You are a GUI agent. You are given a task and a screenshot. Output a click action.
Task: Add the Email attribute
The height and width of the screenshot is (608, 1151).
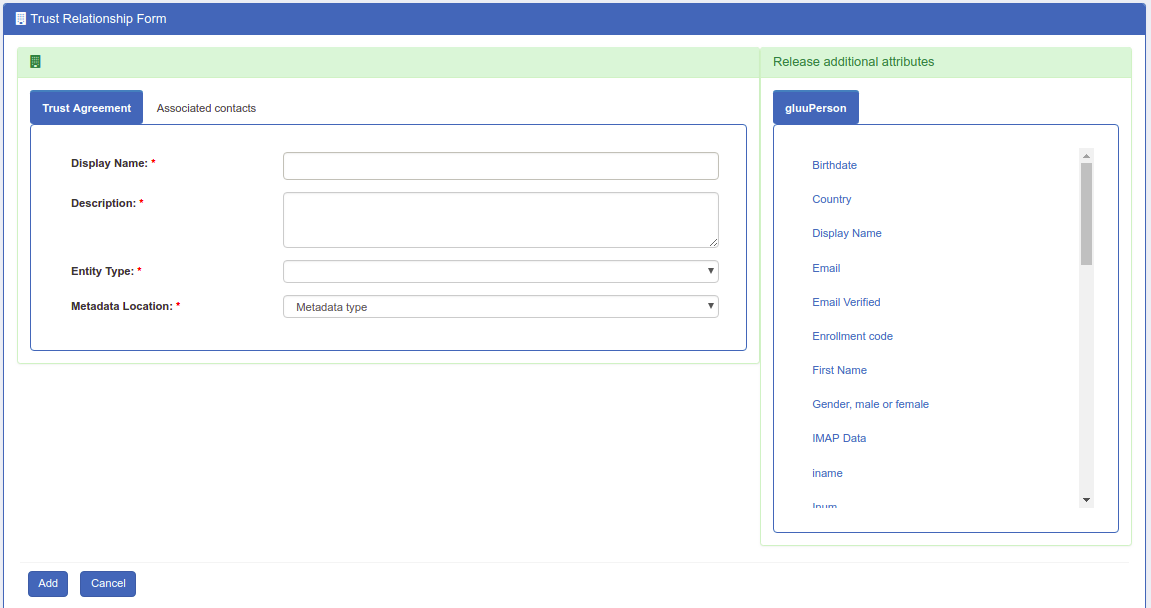826,268
